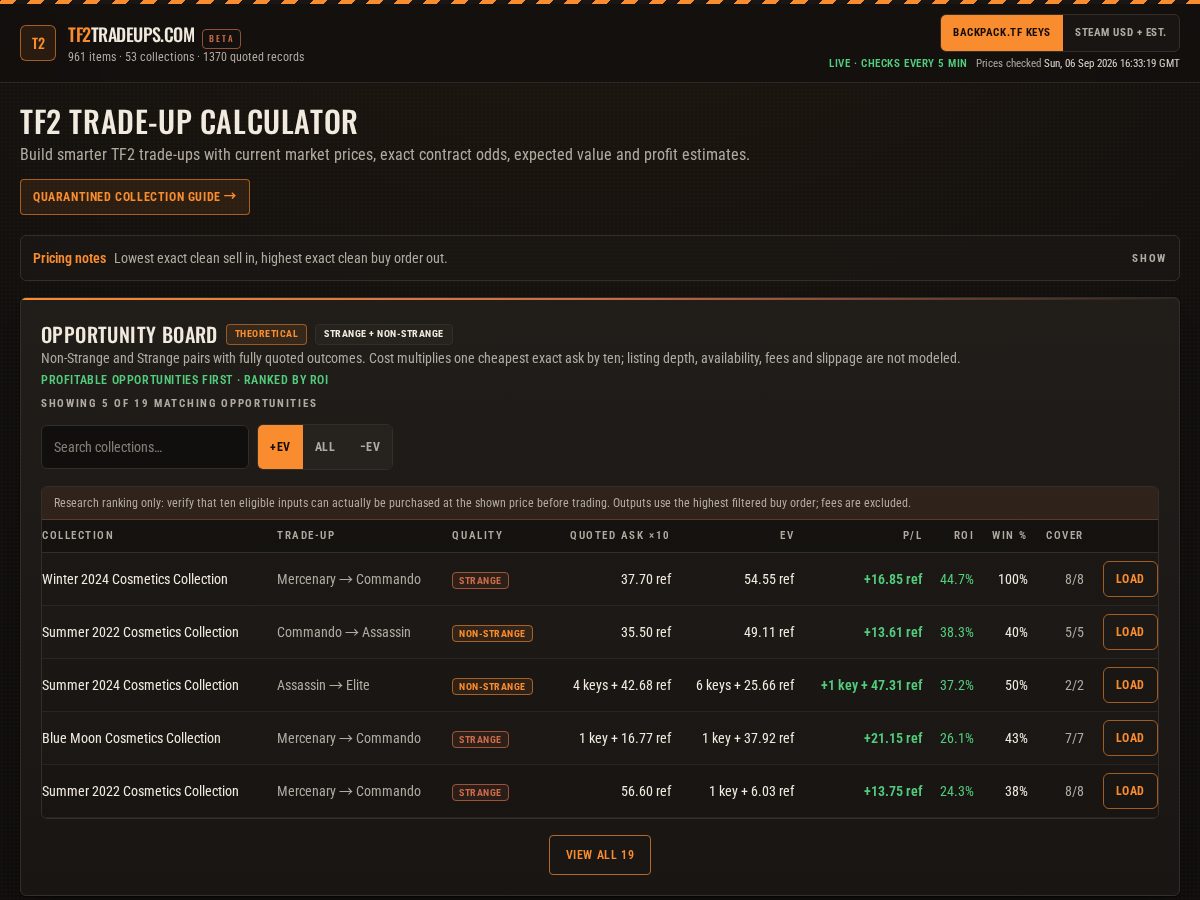This screenshot has height=900, width=1200.
Task: Load Summer 2022 Mercenary to Commando trade-up
Action: [x=1130, y=791]
